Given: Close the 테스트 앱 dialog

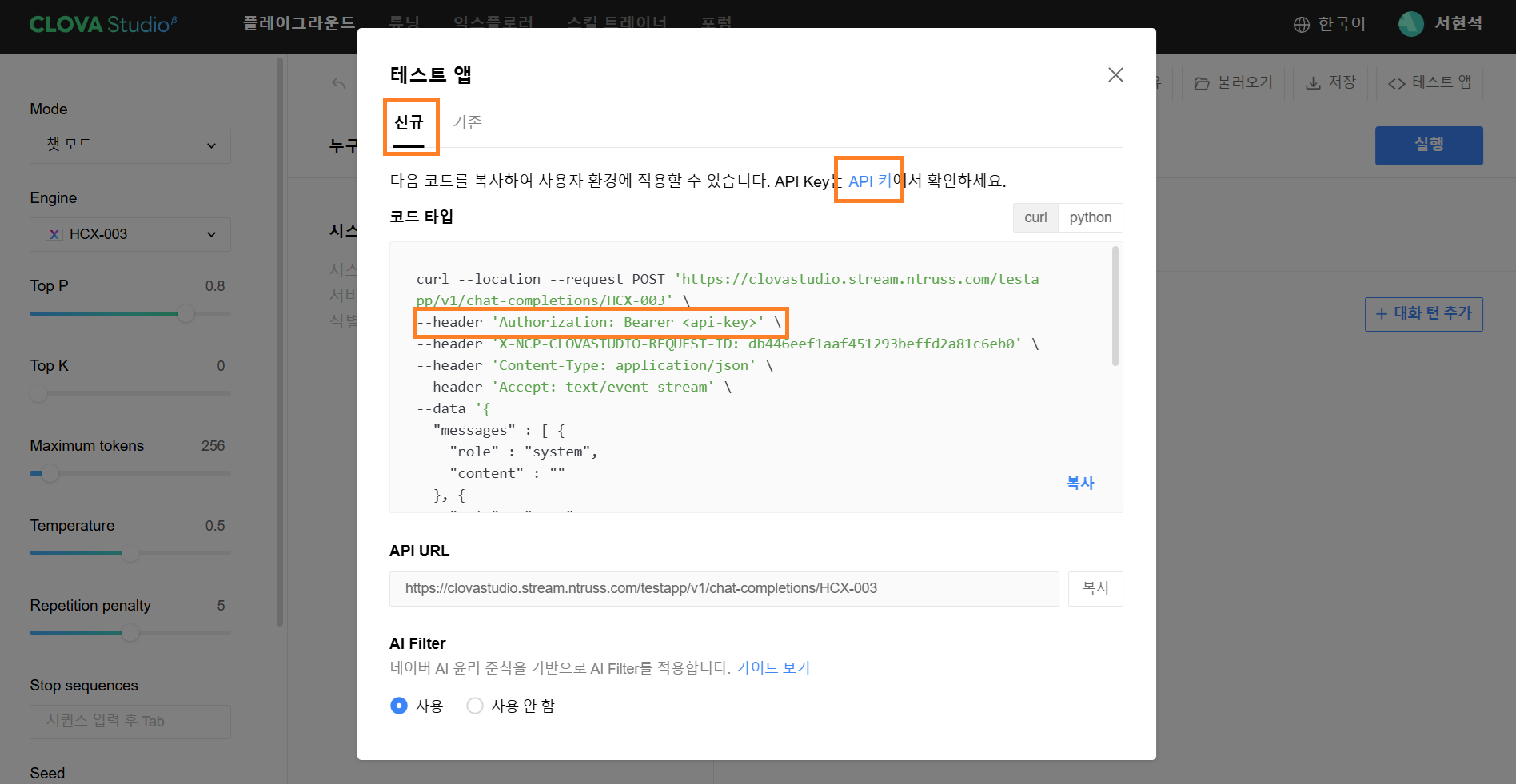Looking at the screenshot, I should tap(1115, 74).
